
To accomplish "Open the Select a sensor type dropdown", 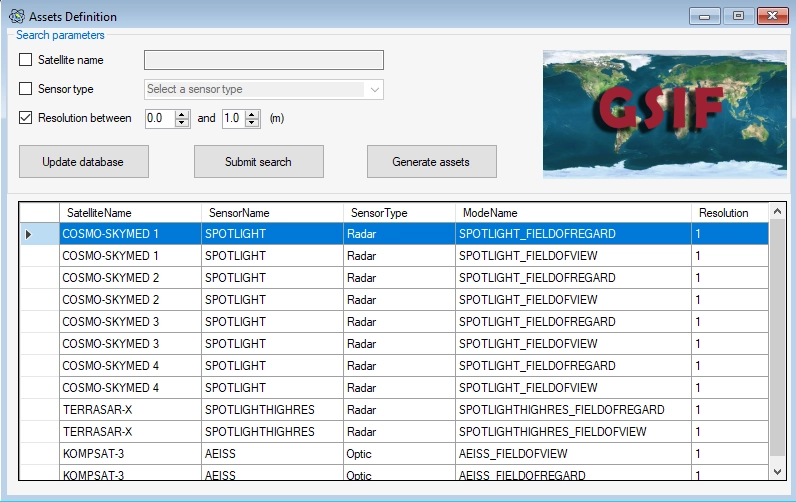I will click(264, 89).
